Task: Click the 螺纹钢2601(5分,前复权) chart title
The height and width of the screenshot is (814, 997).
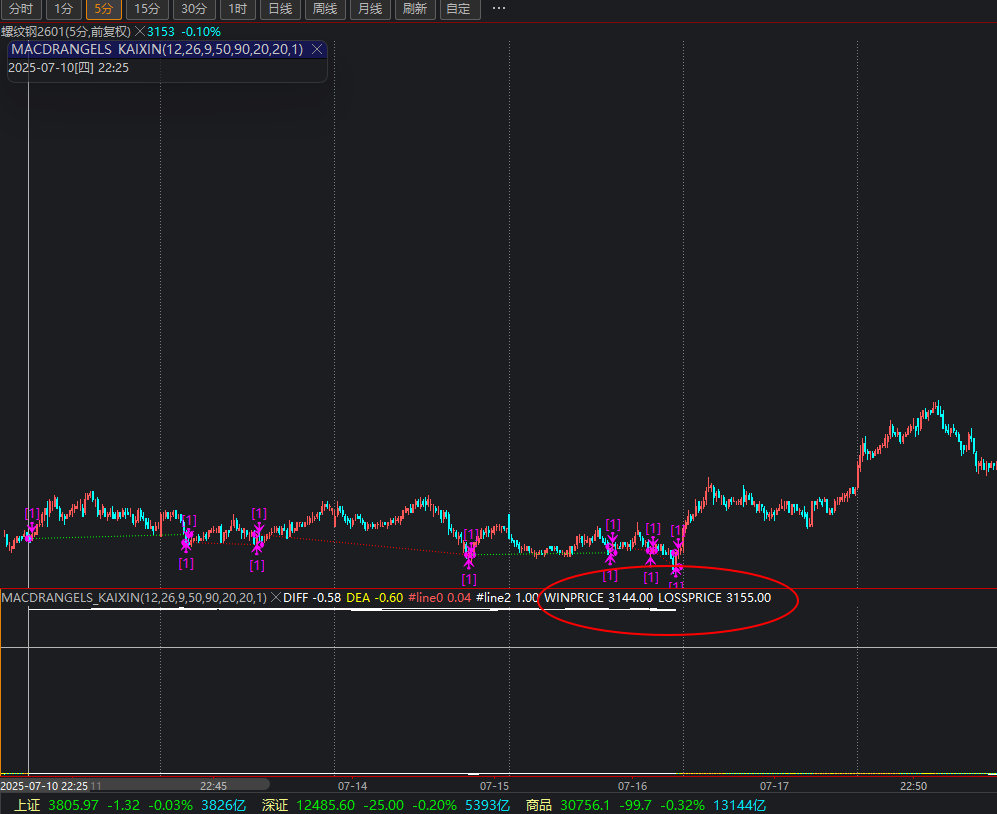Action: (x=66, y=31)
